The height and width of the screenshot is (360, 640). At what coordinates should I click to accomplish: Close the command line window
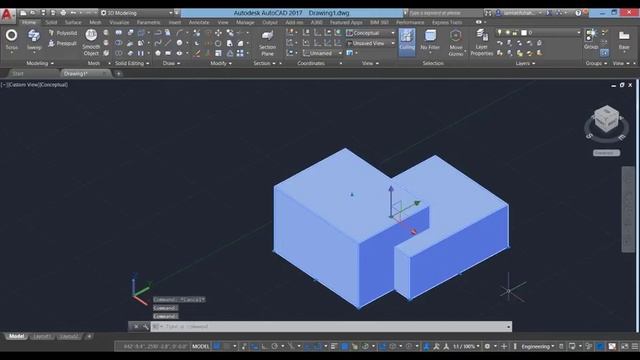136,327
